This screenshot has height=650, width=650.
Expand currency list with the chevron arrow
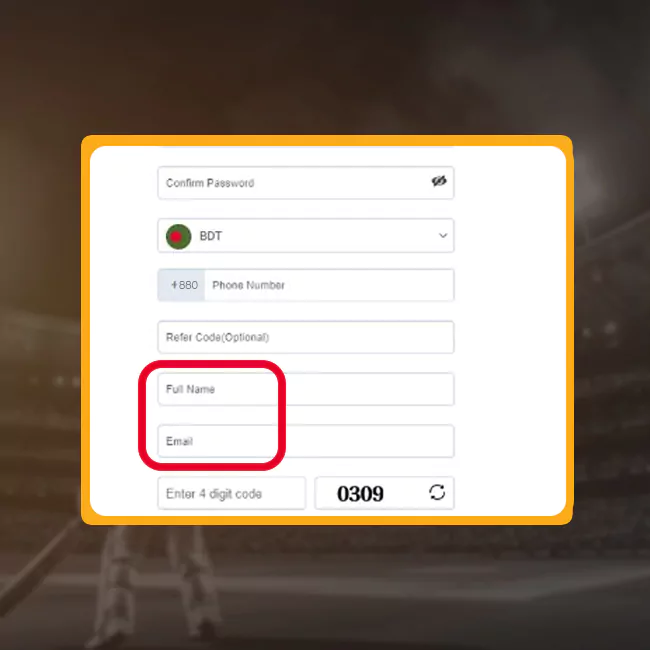click(x=443, y=235)
